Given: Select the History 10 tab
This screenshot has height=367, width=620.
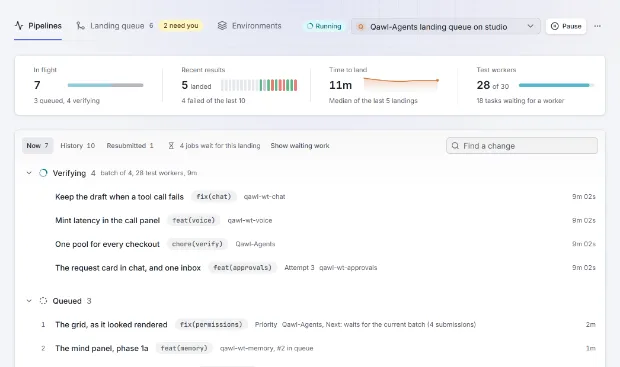Looking at the screenshot, I should [78, 146].
